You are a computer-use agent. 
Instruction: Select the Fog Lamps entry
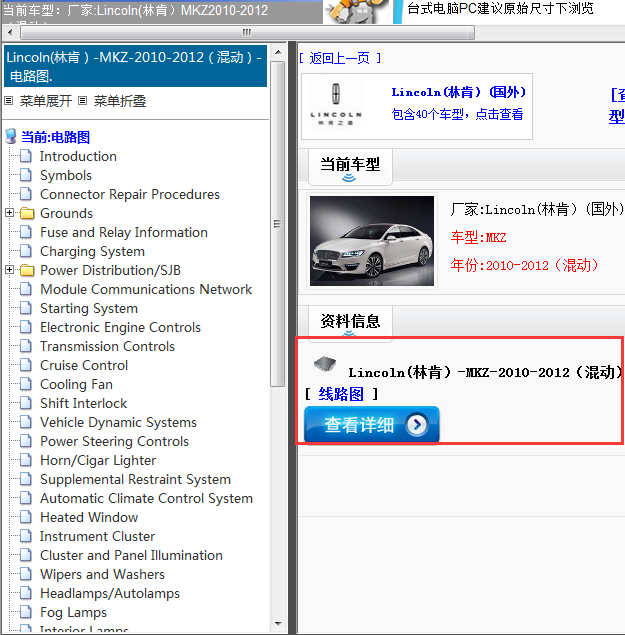(73, 612)
